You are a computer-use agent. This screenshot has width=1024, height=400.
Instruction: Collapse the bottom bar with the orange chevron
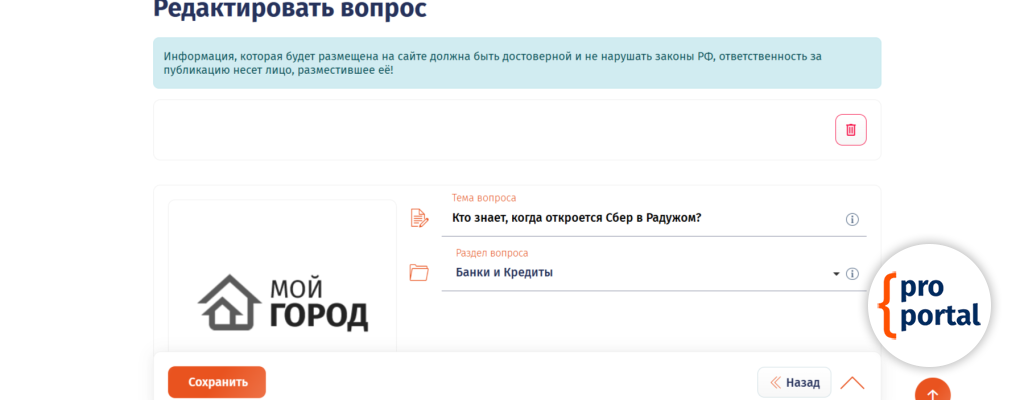(x=852, y=382)
